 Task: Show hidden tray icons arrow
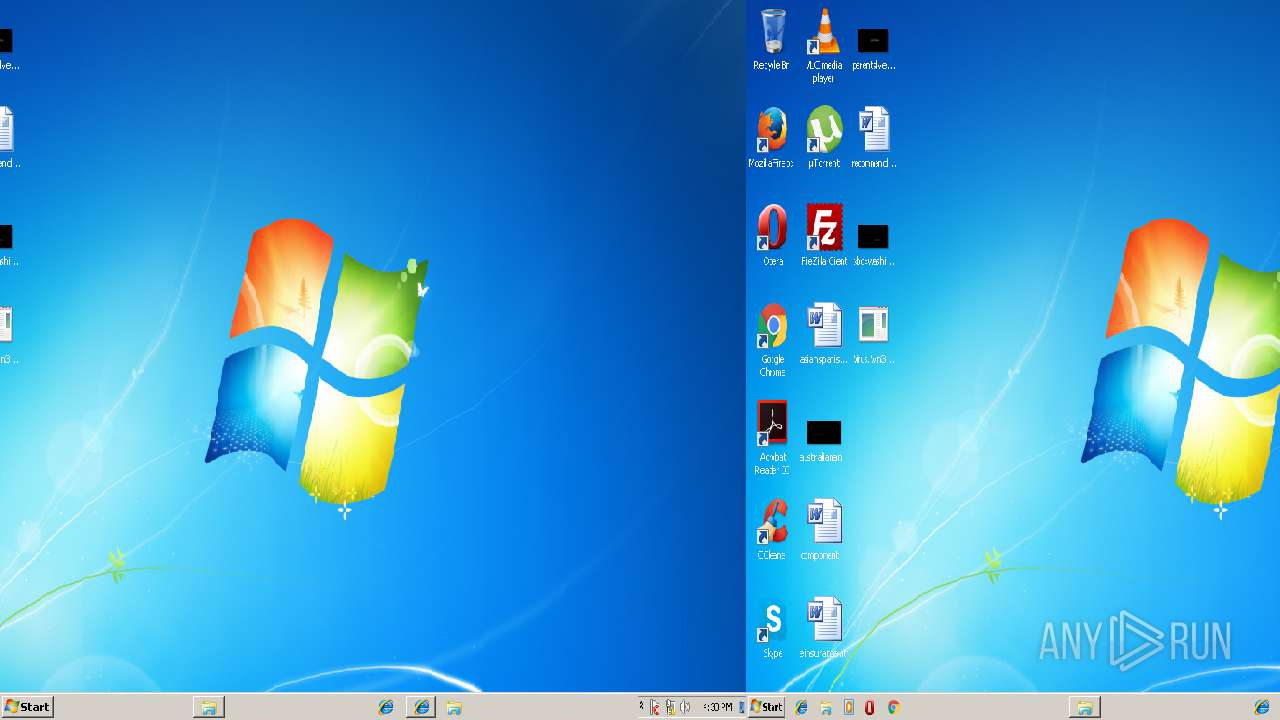(642, 706)
